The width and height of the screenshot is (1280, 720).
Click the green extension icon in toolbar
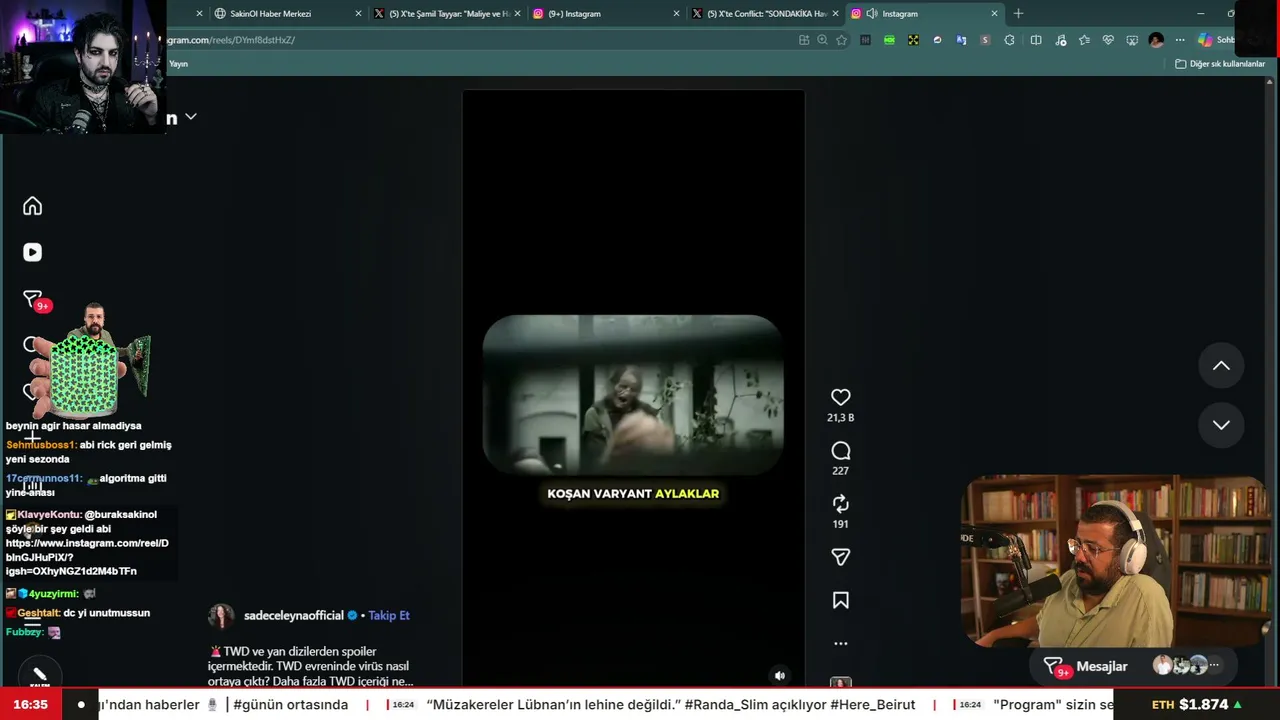tap(889, 40)
